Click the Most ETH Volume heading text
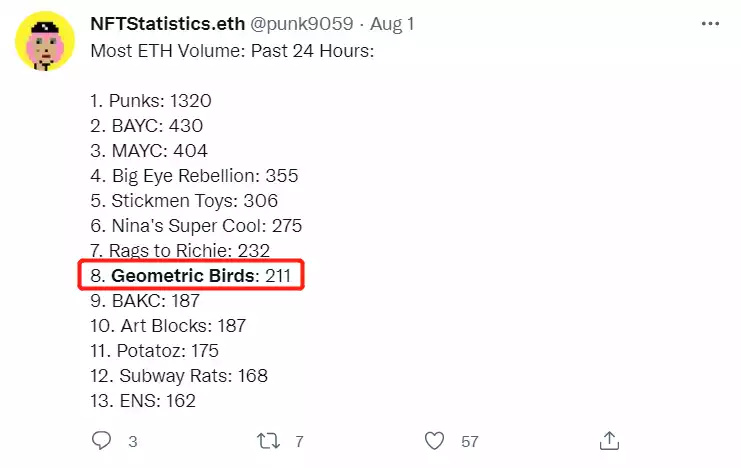Viewport: 741px width, 468px height. [x=232, y=50]
